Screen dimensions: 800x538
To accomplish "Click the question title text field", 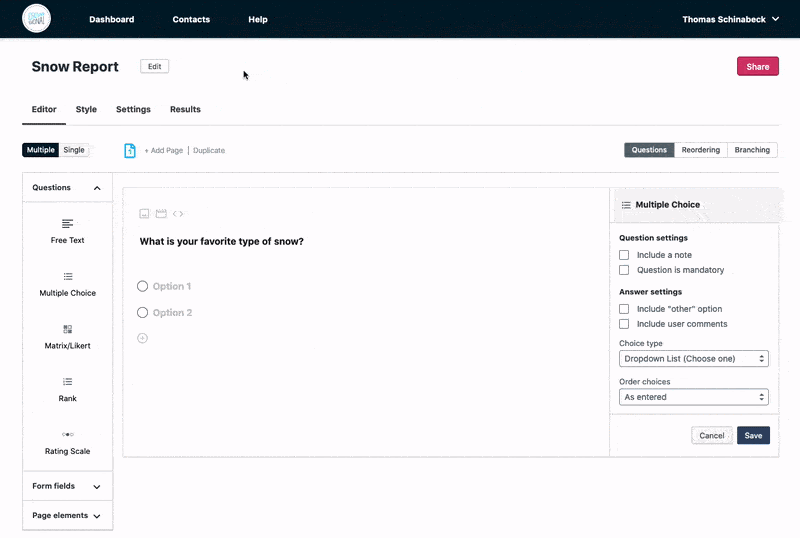I will click(x=222, y=241).
